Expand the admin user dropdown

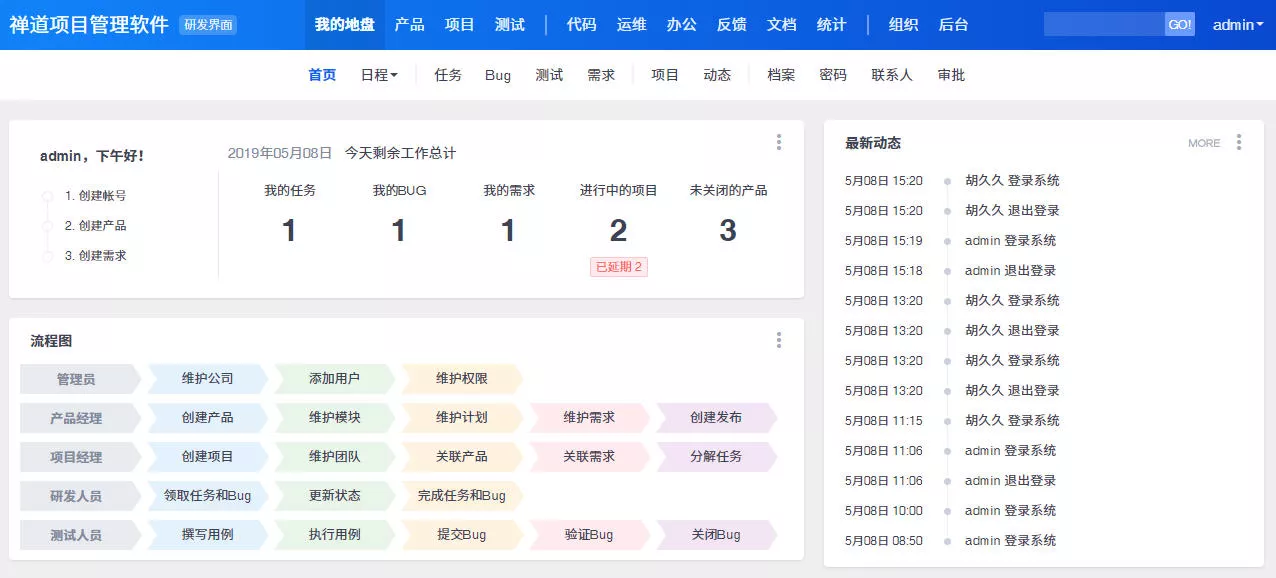pyautogui.click(x=1238, y=25)
